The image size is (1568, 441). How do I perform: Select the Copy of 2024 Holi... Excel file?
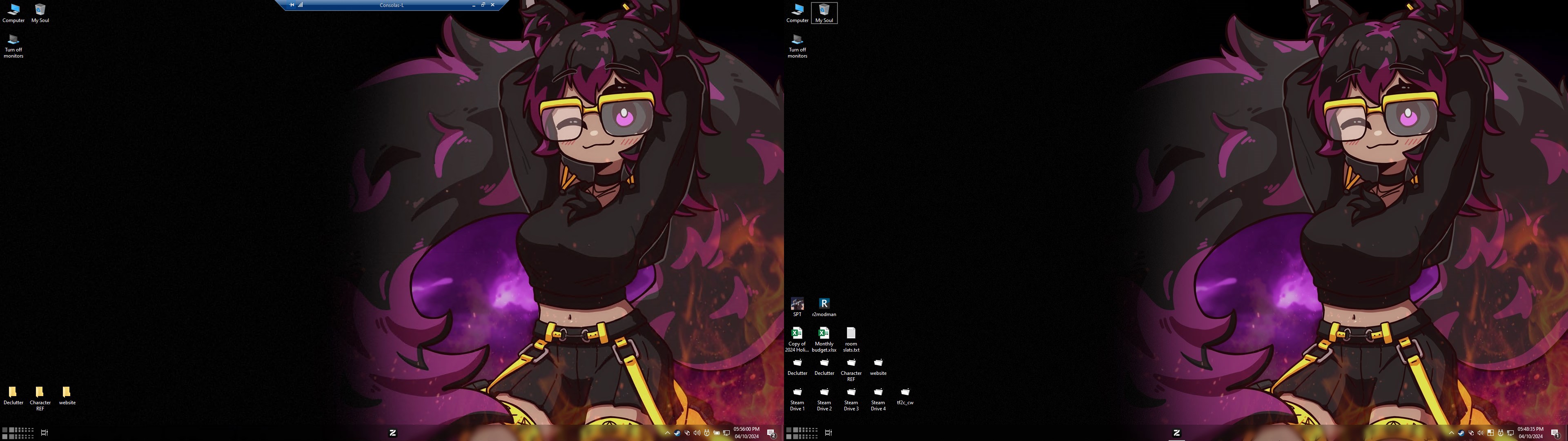pos(797,339)
